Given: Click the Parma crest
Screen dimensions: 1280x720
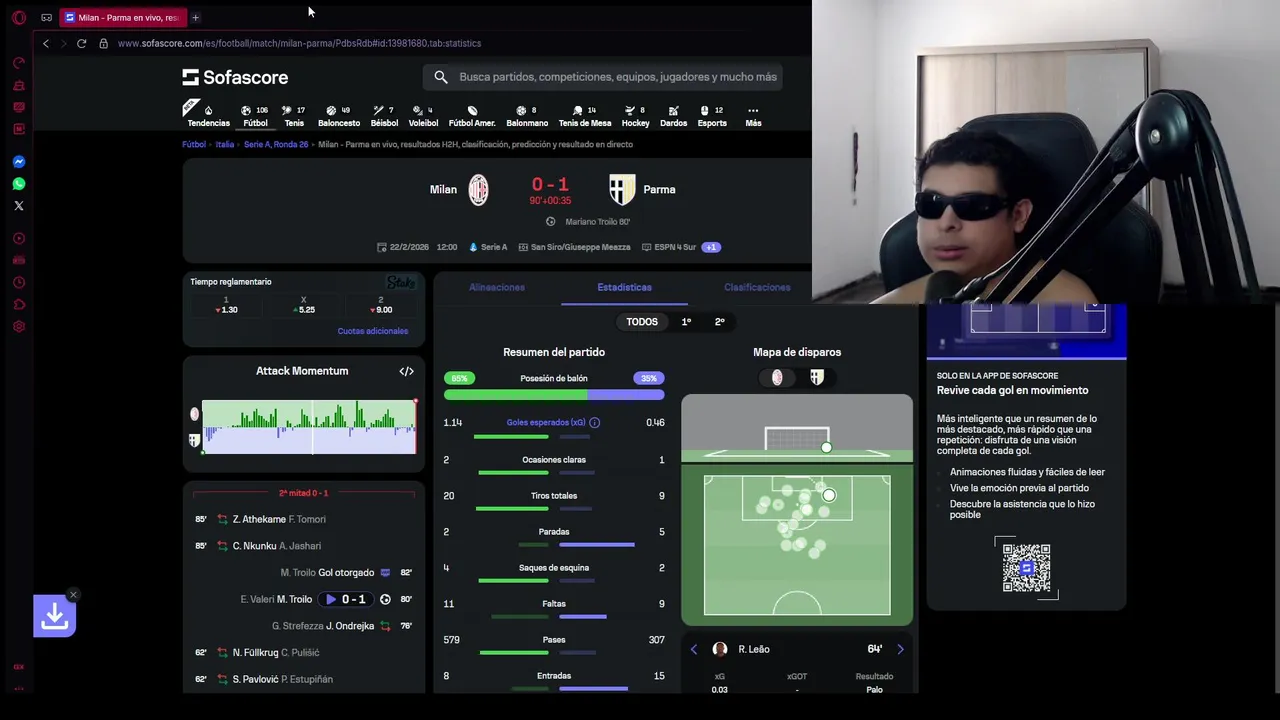Looking at the screenshot, I should pos(622,189).
